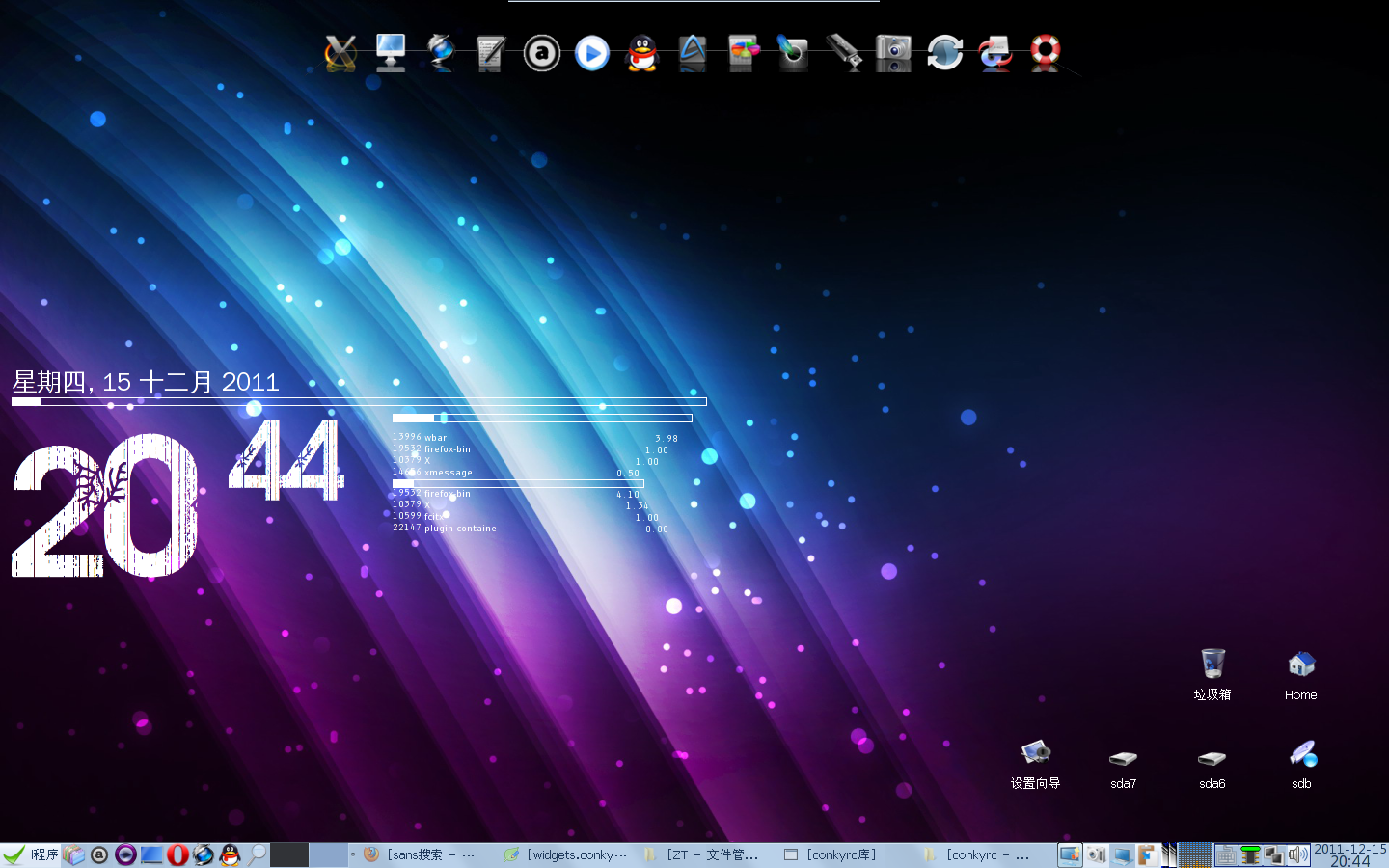Viewport: 1389px width, 868px height.
Task: Click the 'wbar' process row in the conky list
Action: [x=535, y=438]
